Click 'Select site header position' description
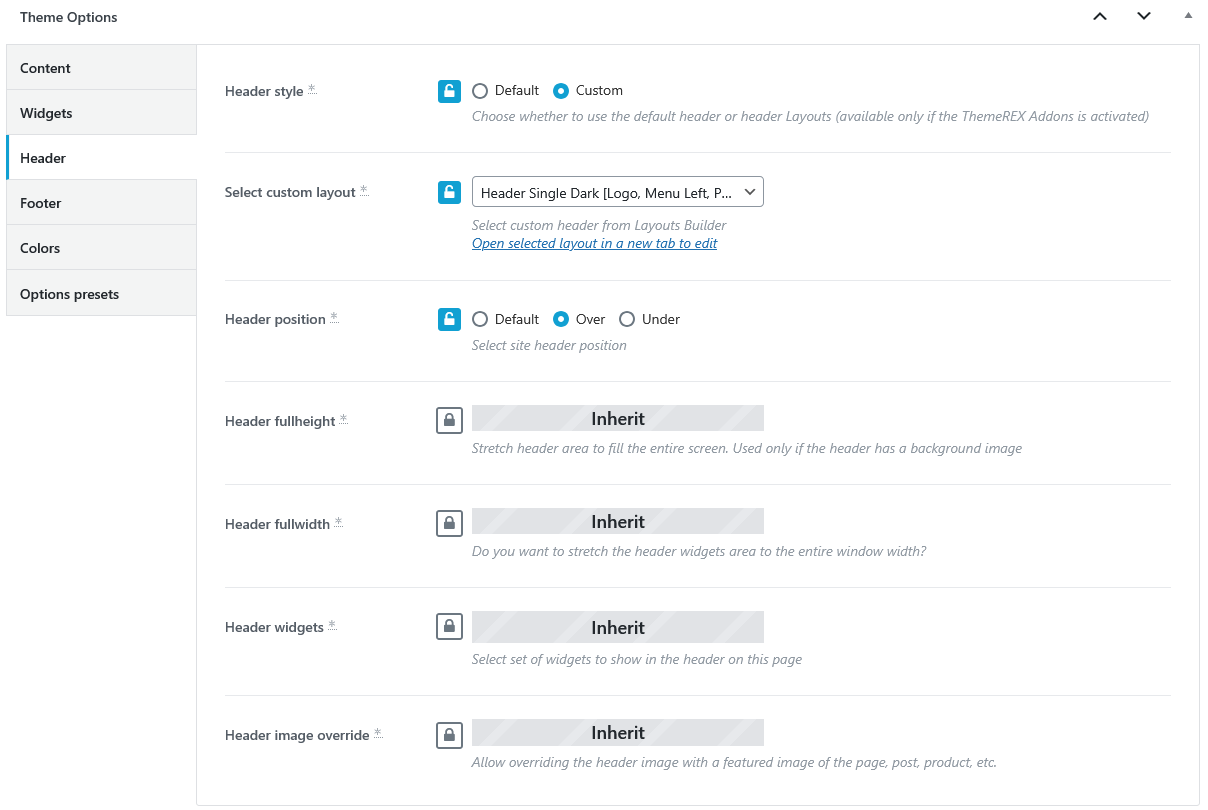1208x810 pixels. [x=549, y=345]
